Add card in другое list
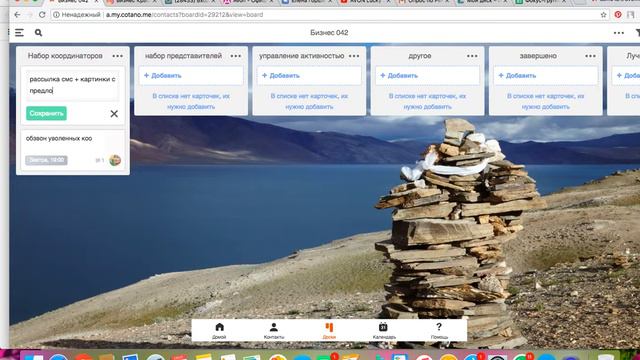The image size is (640, 360). point(427,76)
